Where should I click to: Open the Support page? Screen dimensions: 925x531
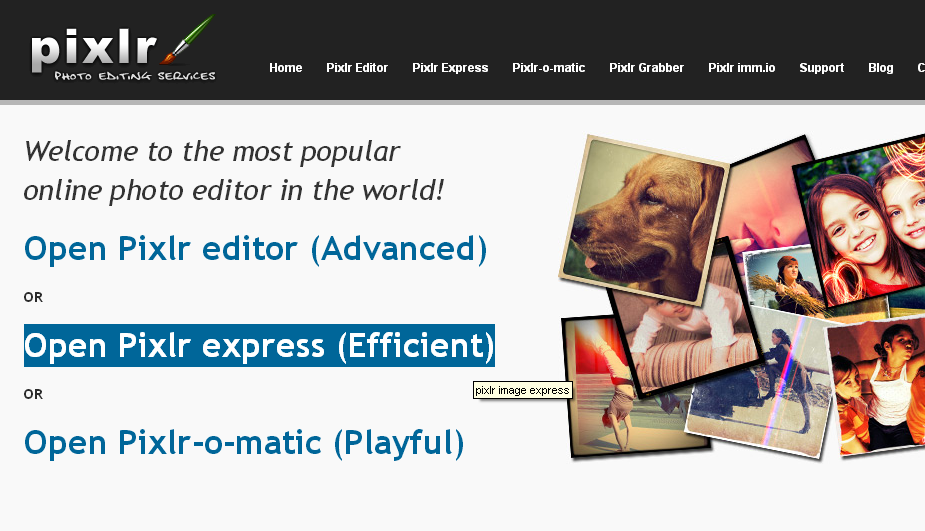point(822,68)
